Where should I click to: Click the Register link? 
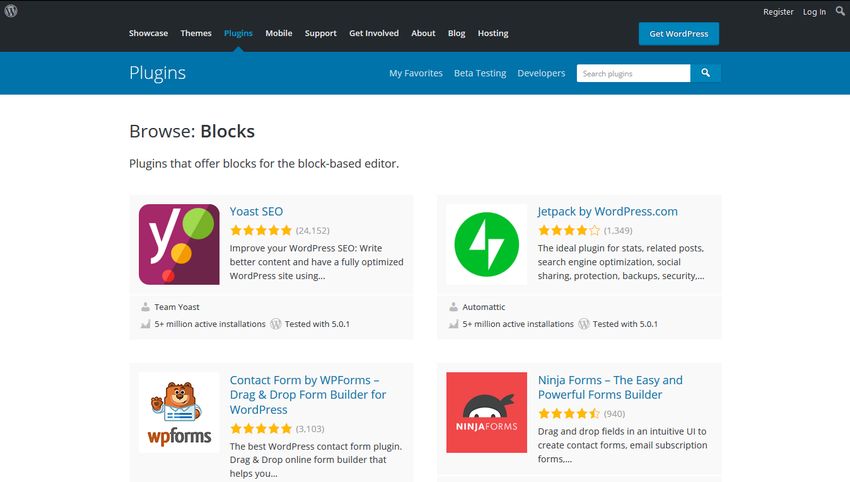pos(778,11)
